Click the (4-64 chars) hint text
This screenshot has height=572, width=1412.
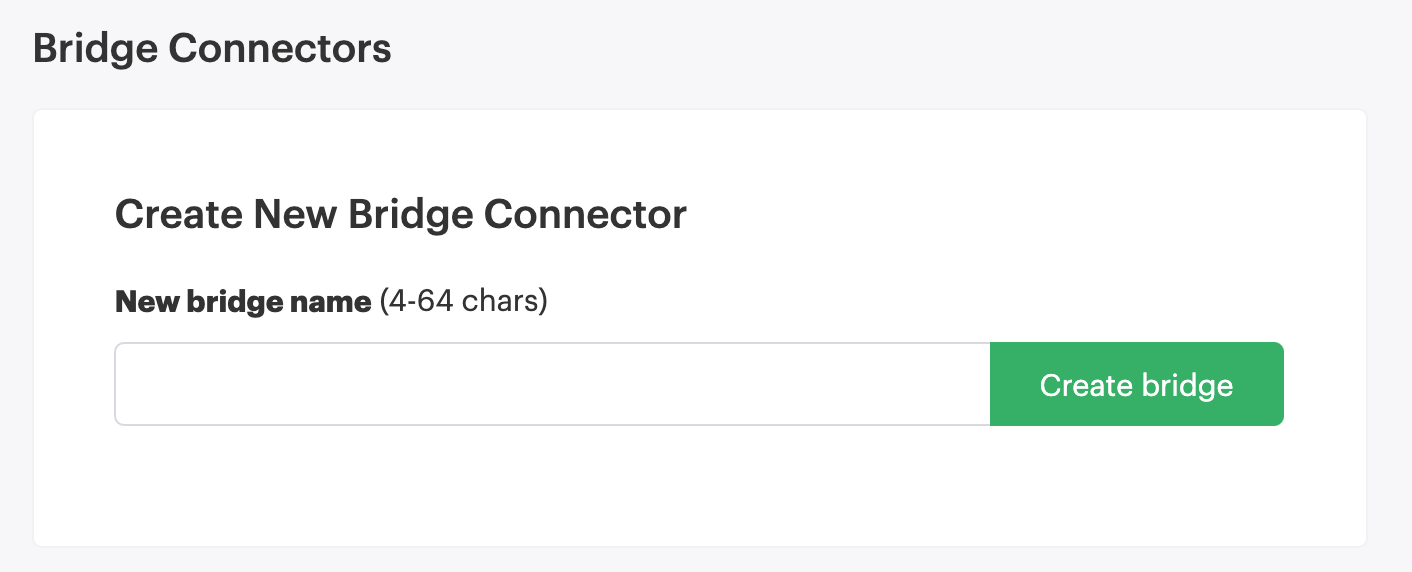pos(464,301)
